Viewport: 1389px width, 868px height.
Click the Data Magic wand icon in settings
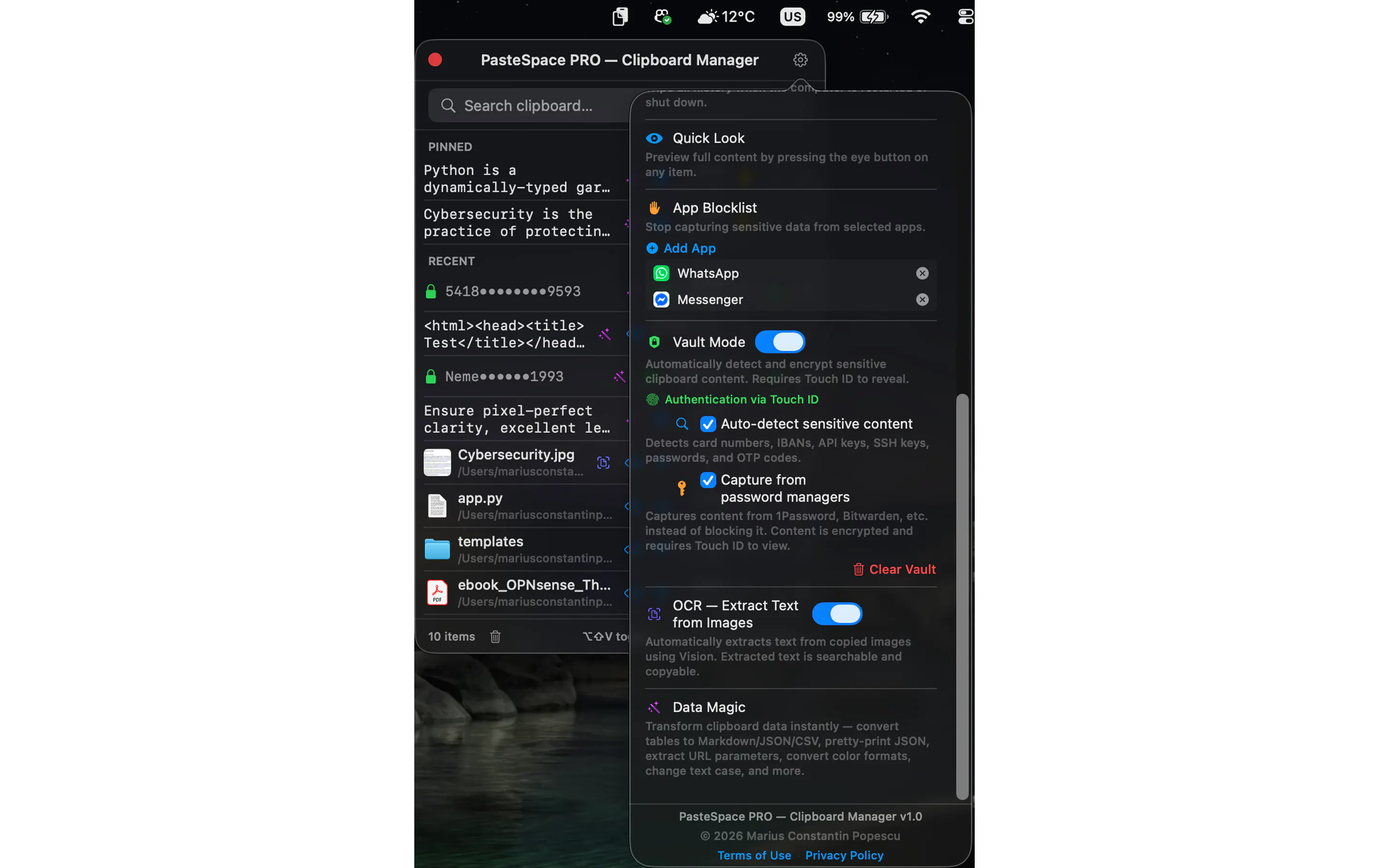click(654, 707)
